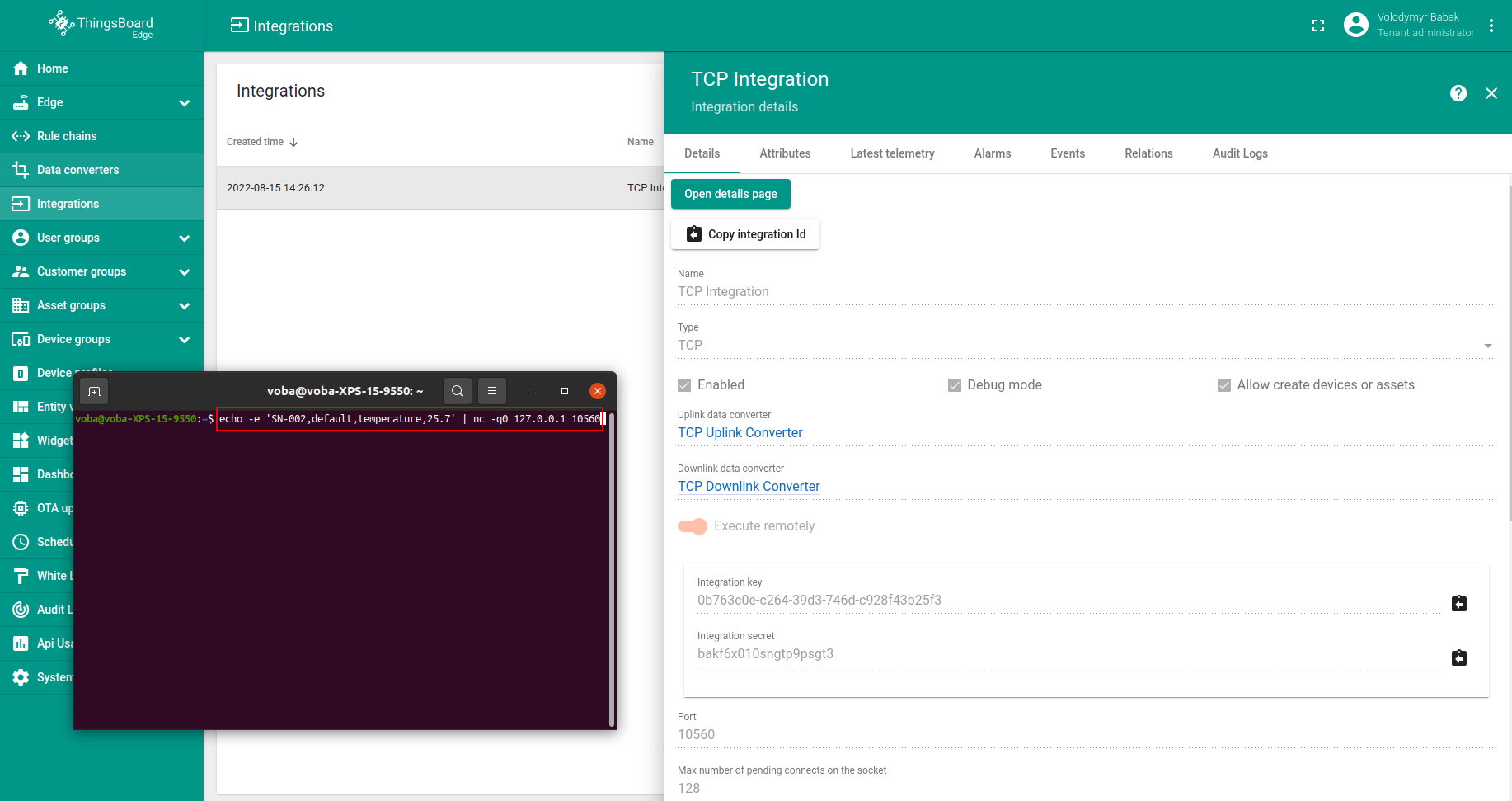Expand the Asset groups chevron
Screen dimensions: 1512x801
[185, 306]
